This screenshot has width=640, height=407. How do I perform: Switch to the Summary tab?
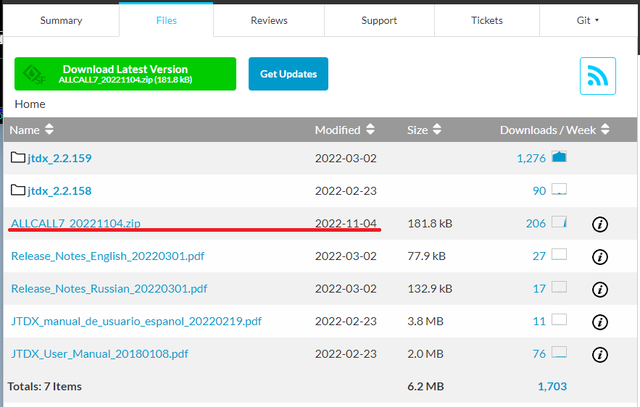pyautogui.click(x=61, y=20)
